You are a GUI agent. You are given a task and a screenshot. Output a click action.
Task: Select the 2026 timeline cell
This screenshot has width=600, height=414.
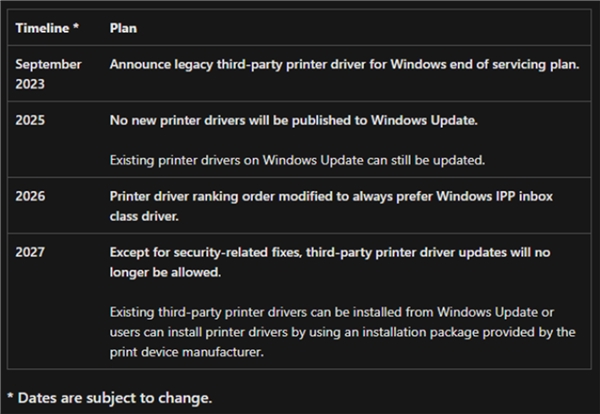point(31,196)
